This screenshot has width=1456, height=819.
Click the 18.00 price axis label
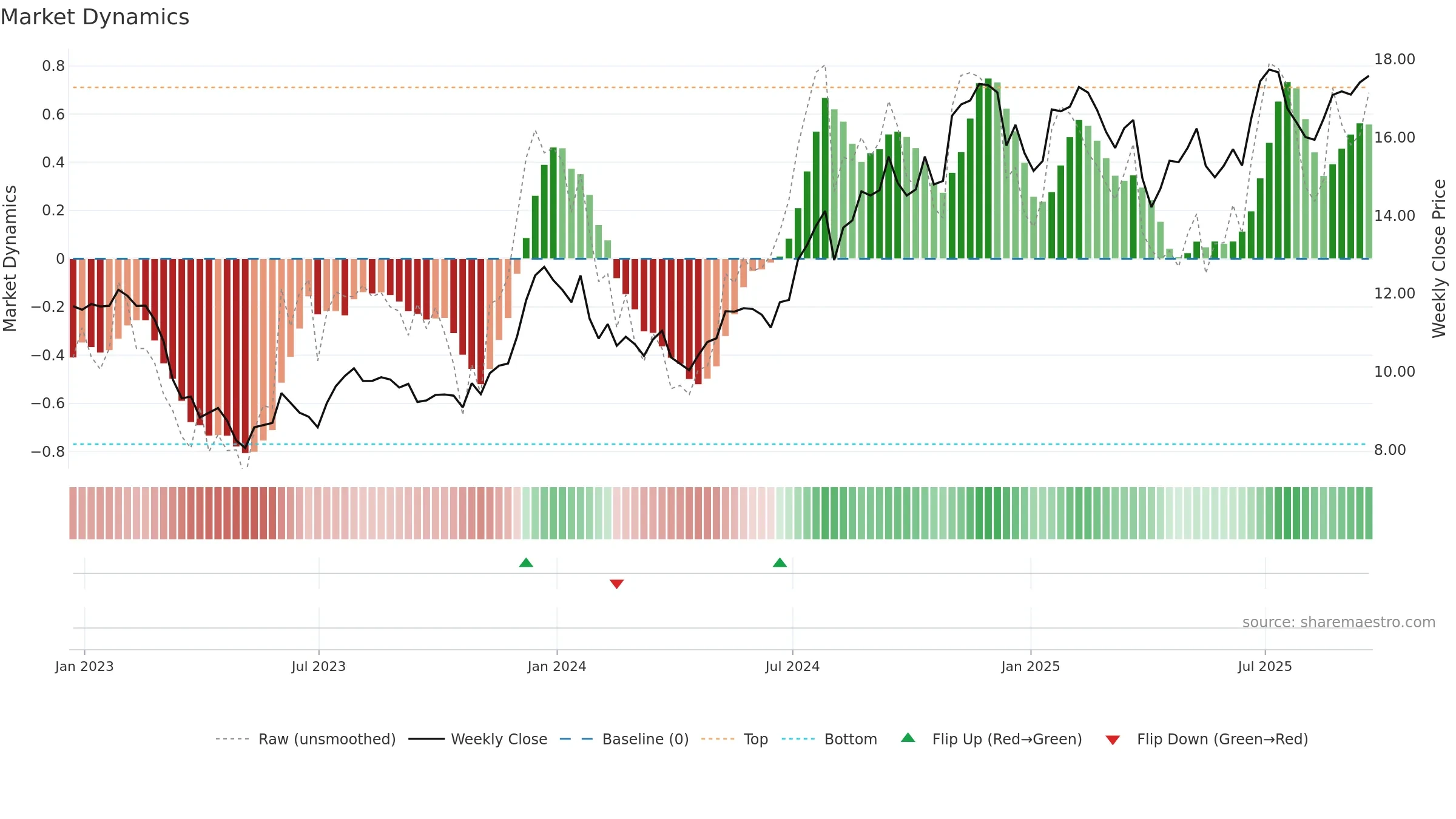click(x=1394, y=59)
